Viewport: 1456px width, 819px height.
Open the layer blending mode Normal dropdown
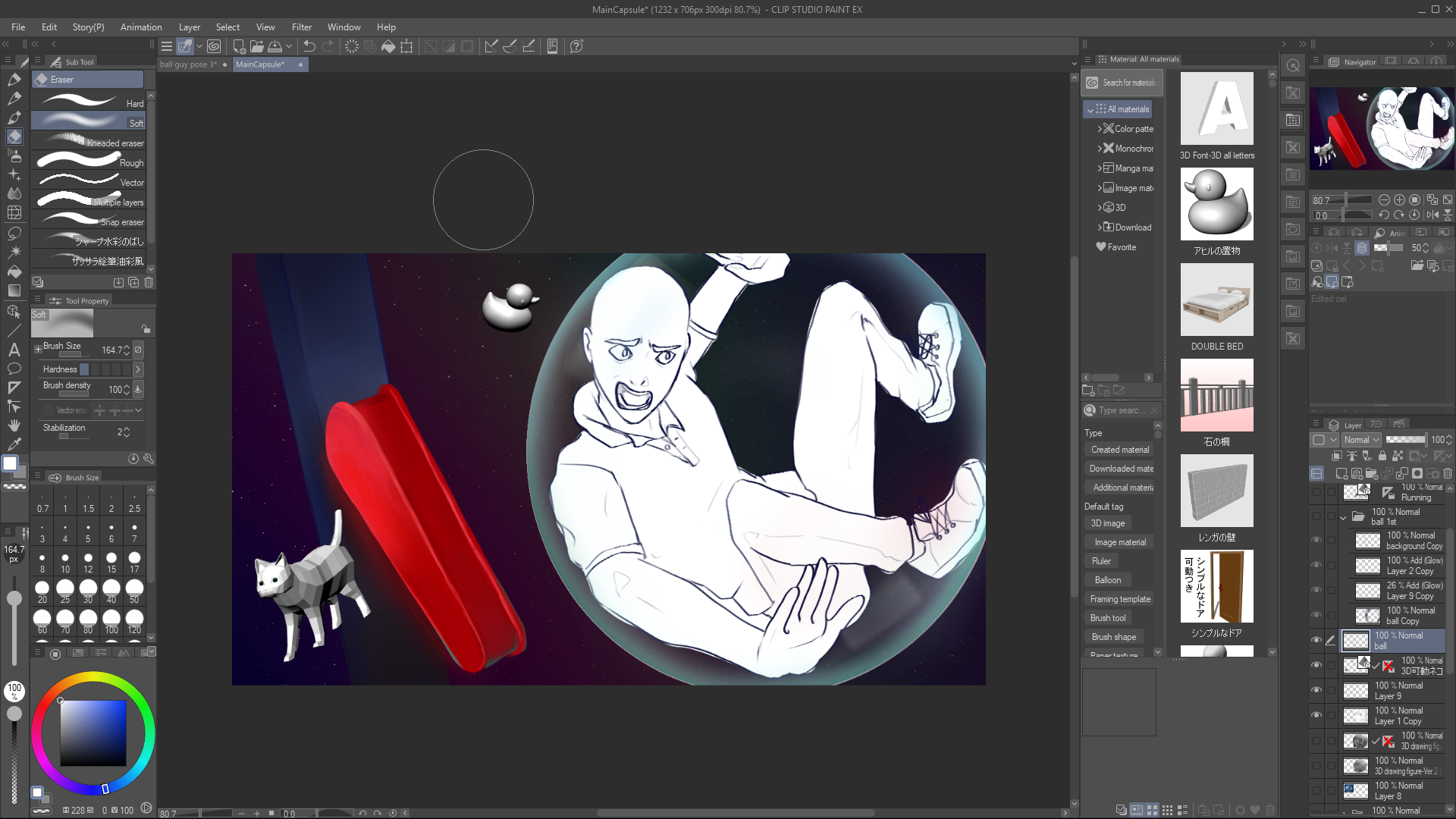[1361, 440]
